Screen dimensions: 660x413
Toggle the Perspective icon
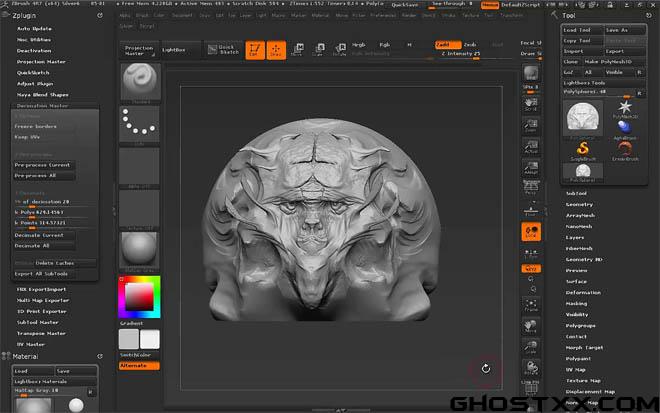click(531, 187)
